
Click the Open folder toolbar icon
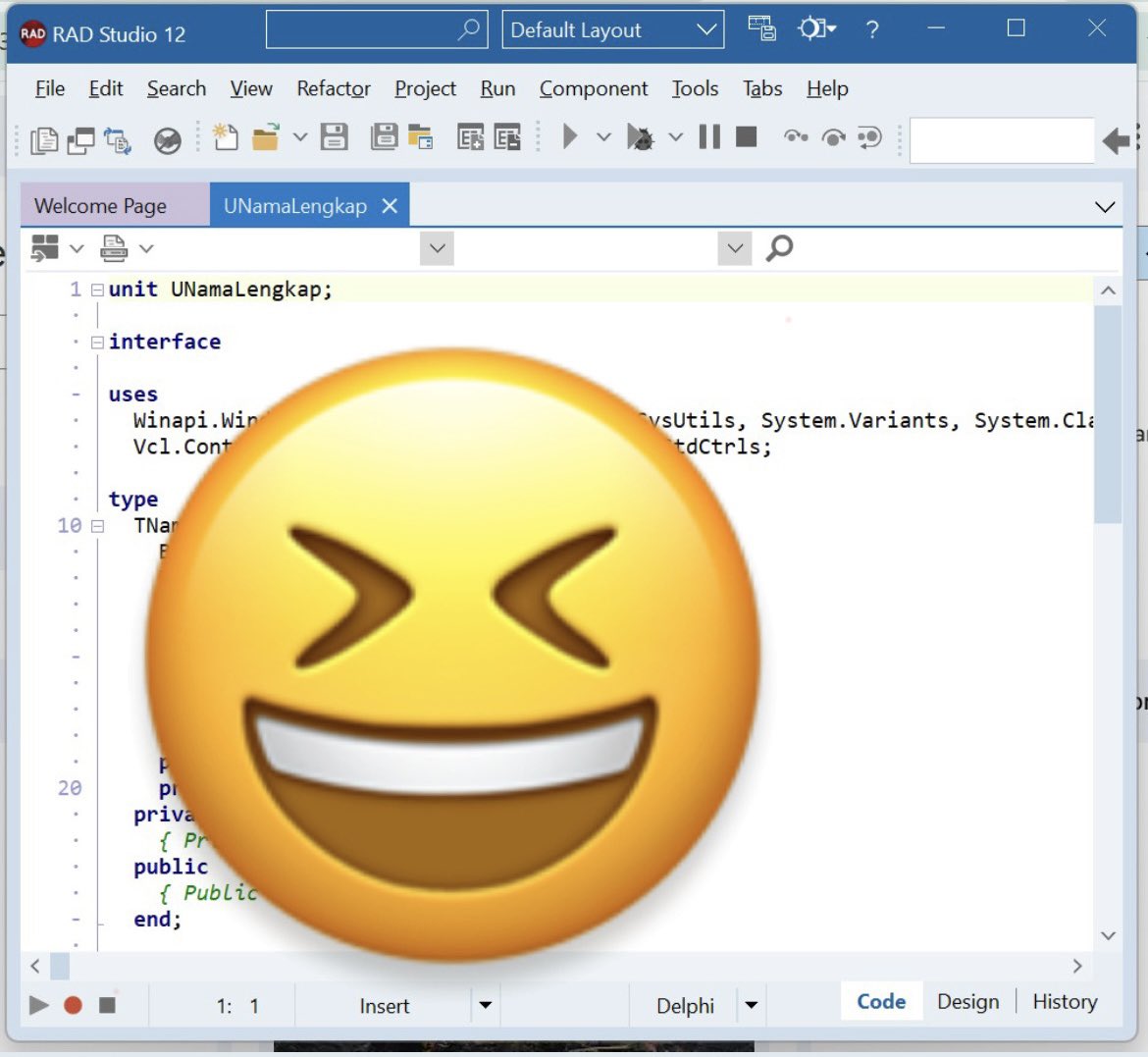pos(266,137)
